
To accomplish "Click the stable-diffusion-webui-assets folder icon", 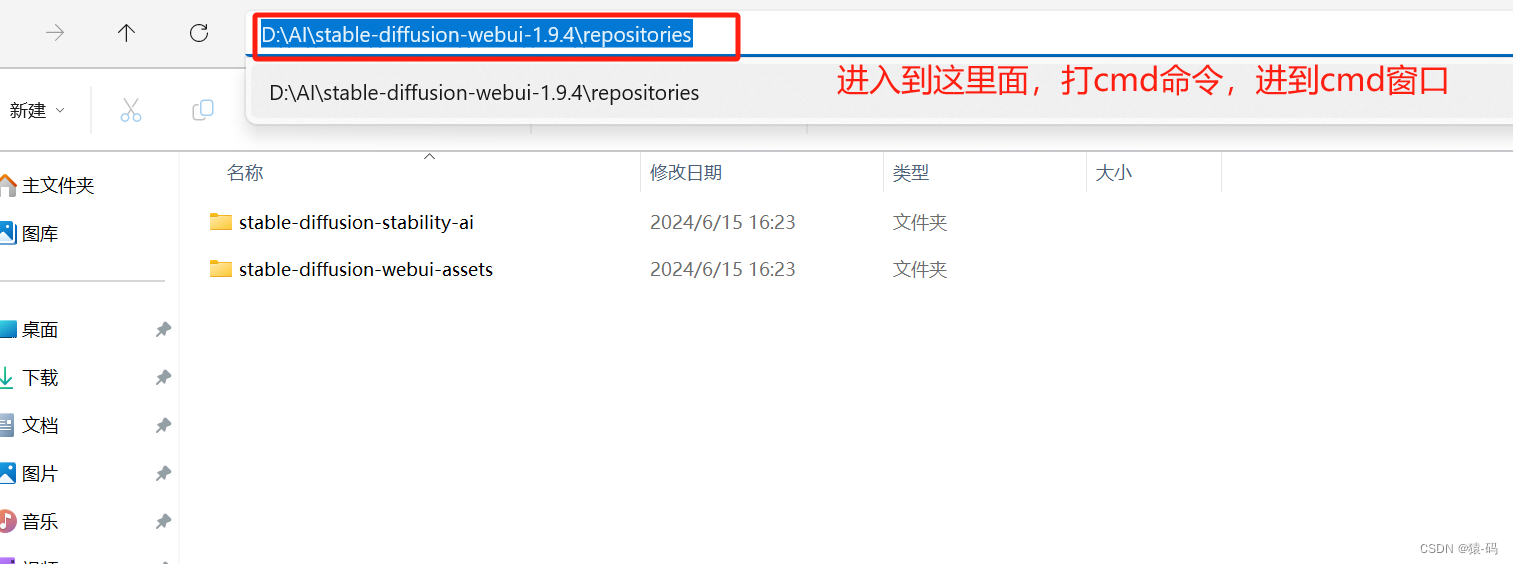I will pos(221,268).
